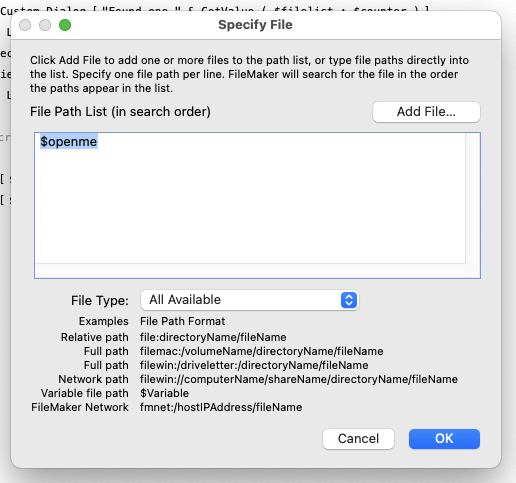The height and width of the screenshot is (483, 516).
Task: Cancel the Specify File dialog
Action: pos(358,439)
